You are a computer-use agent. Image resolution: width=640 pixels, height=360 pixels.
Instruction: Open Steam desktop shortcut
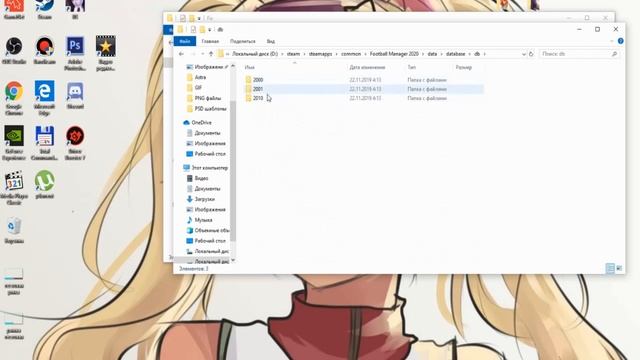point(44,10)
